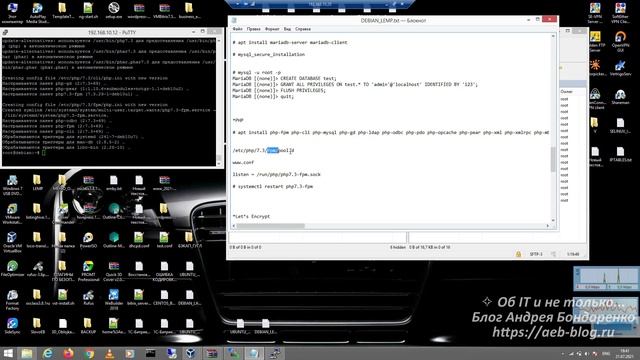Select the Format Factory desktop icon

click(12, 299)
